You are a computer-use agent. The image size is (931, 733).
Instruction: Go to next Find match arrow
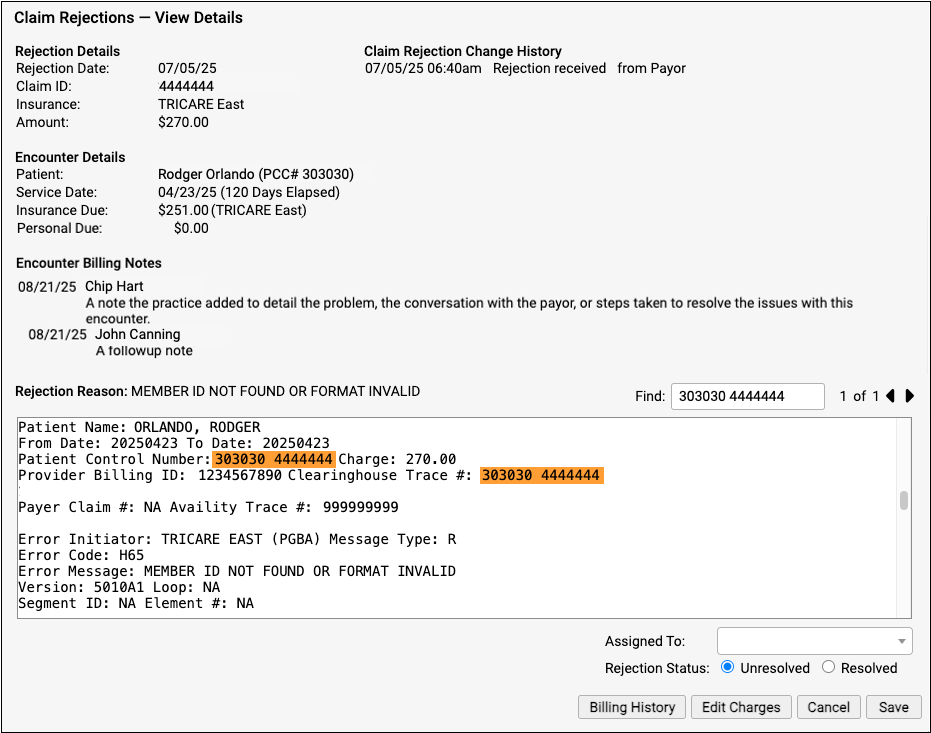[x=910, y=396]
